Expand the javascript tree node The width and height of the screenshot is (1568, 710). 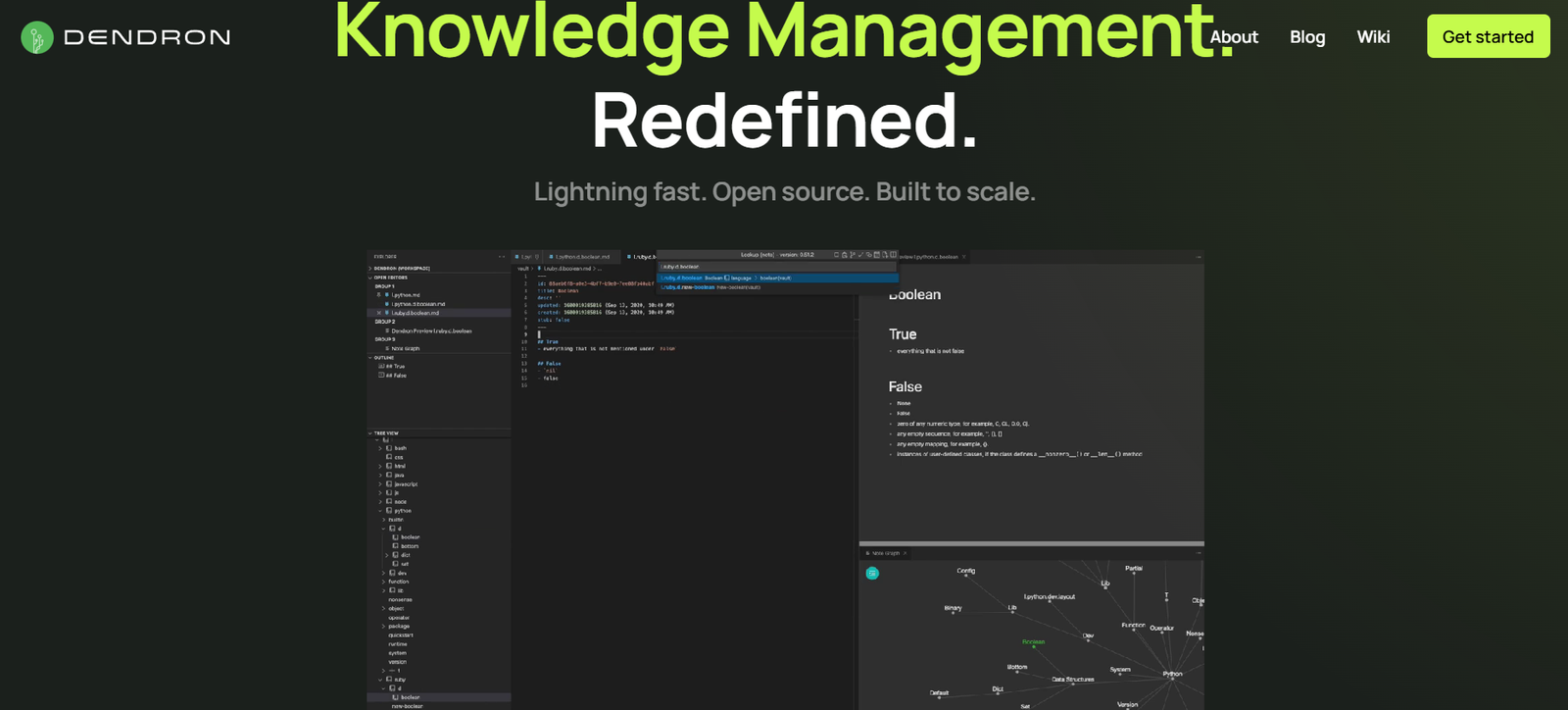point(381,483)
